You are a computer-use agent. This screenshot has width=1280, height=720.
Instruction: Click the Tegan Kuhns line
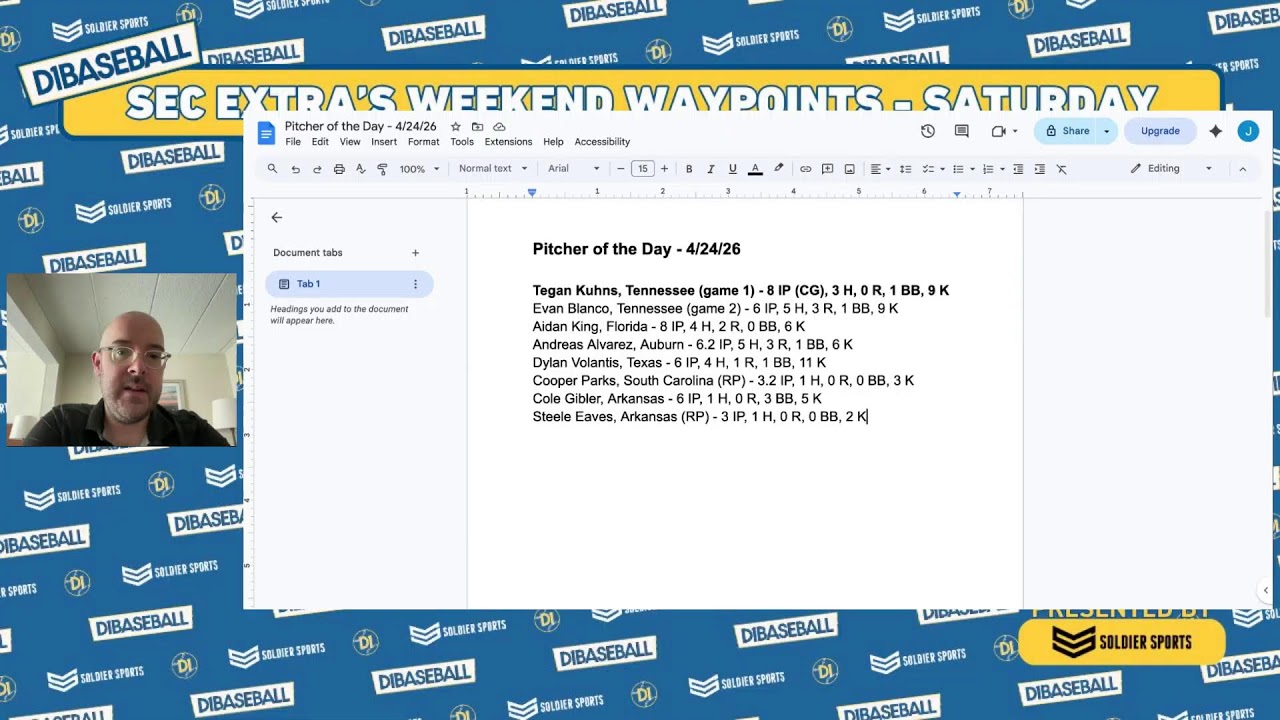click(x=741, y=291)
